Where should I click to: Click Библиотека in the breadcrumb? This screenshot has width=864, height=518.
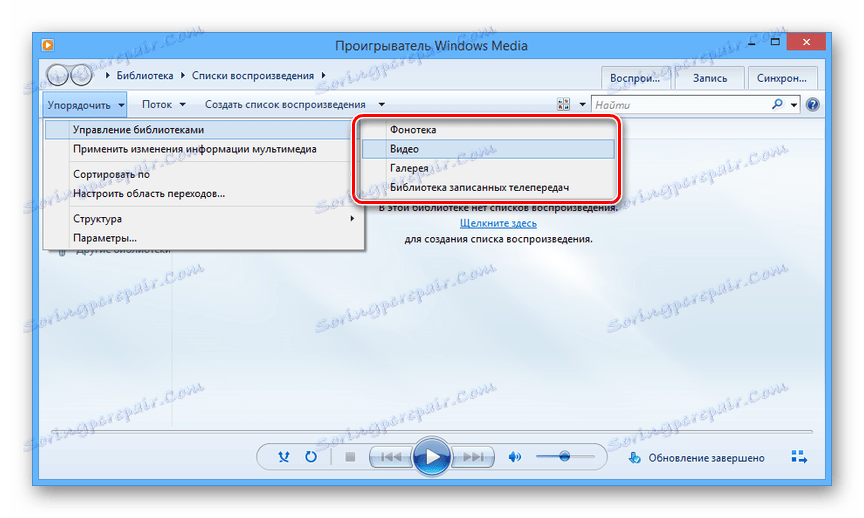(145, 75)
